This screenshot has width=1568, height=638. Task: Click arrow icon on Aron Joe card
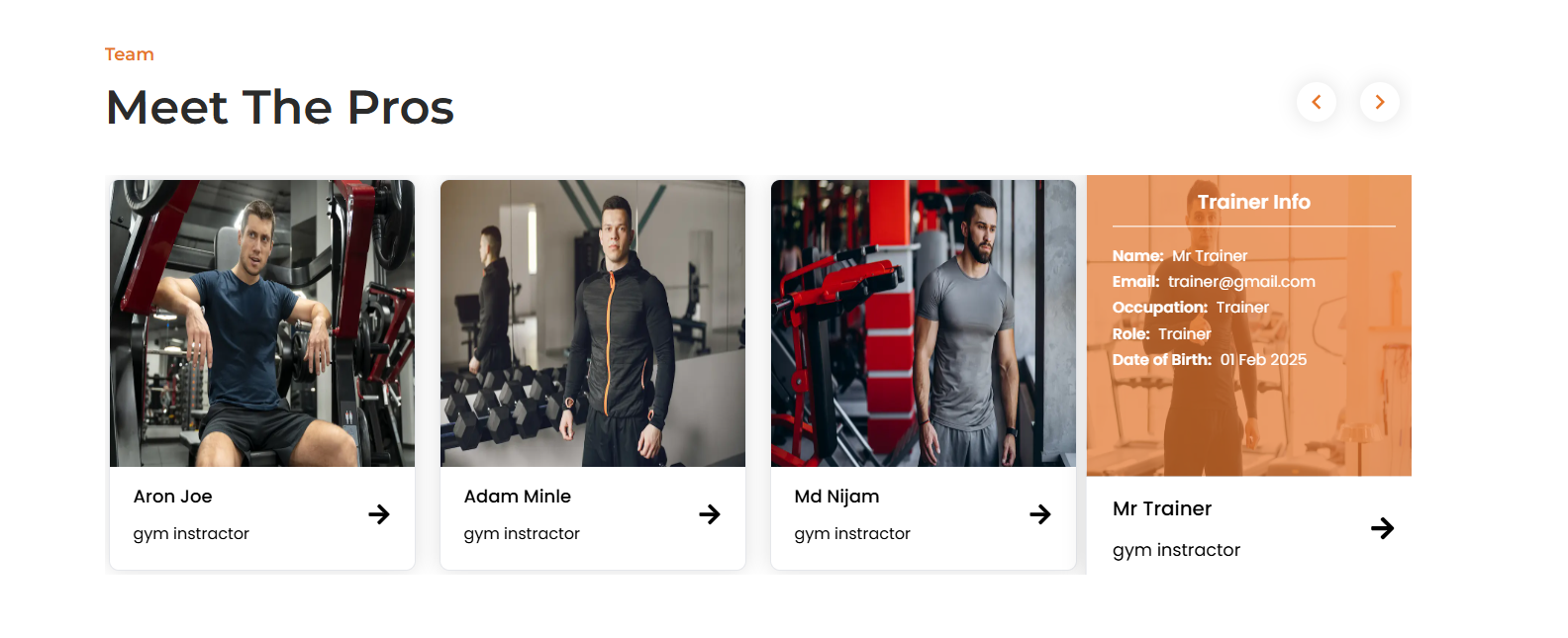[x=379, y=514]
